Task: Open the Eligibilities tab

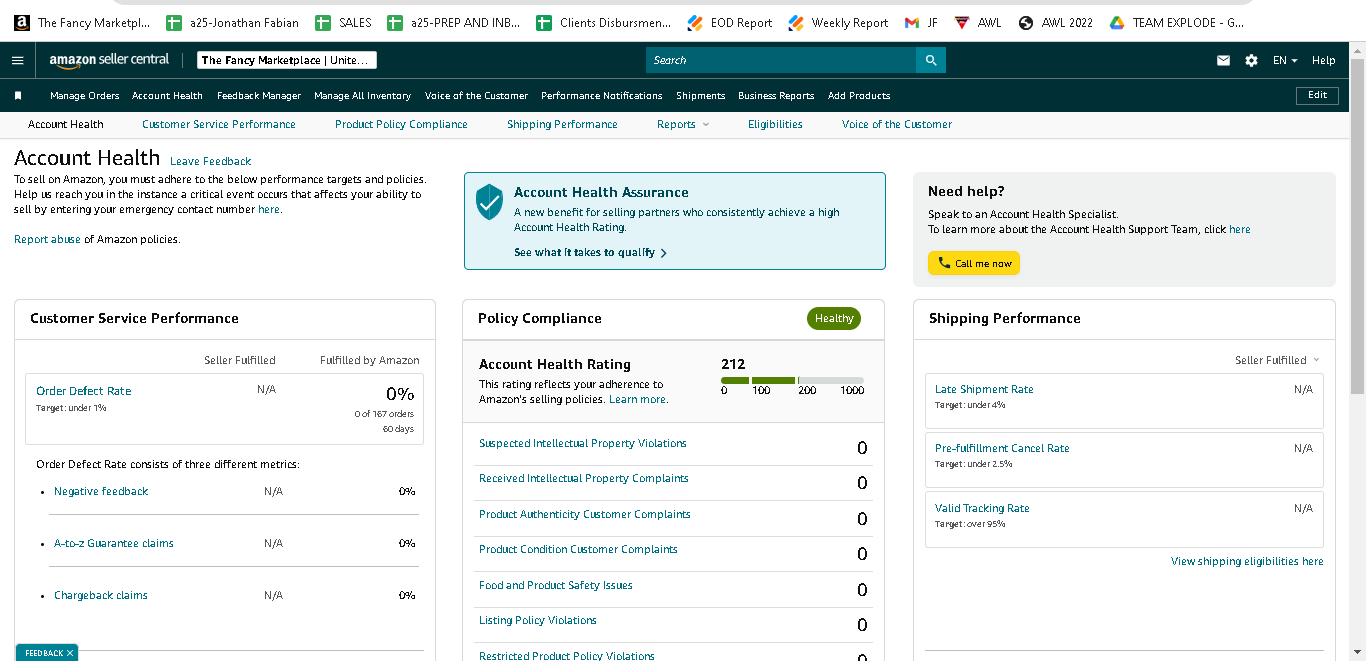Action: (x=775, y=124)
